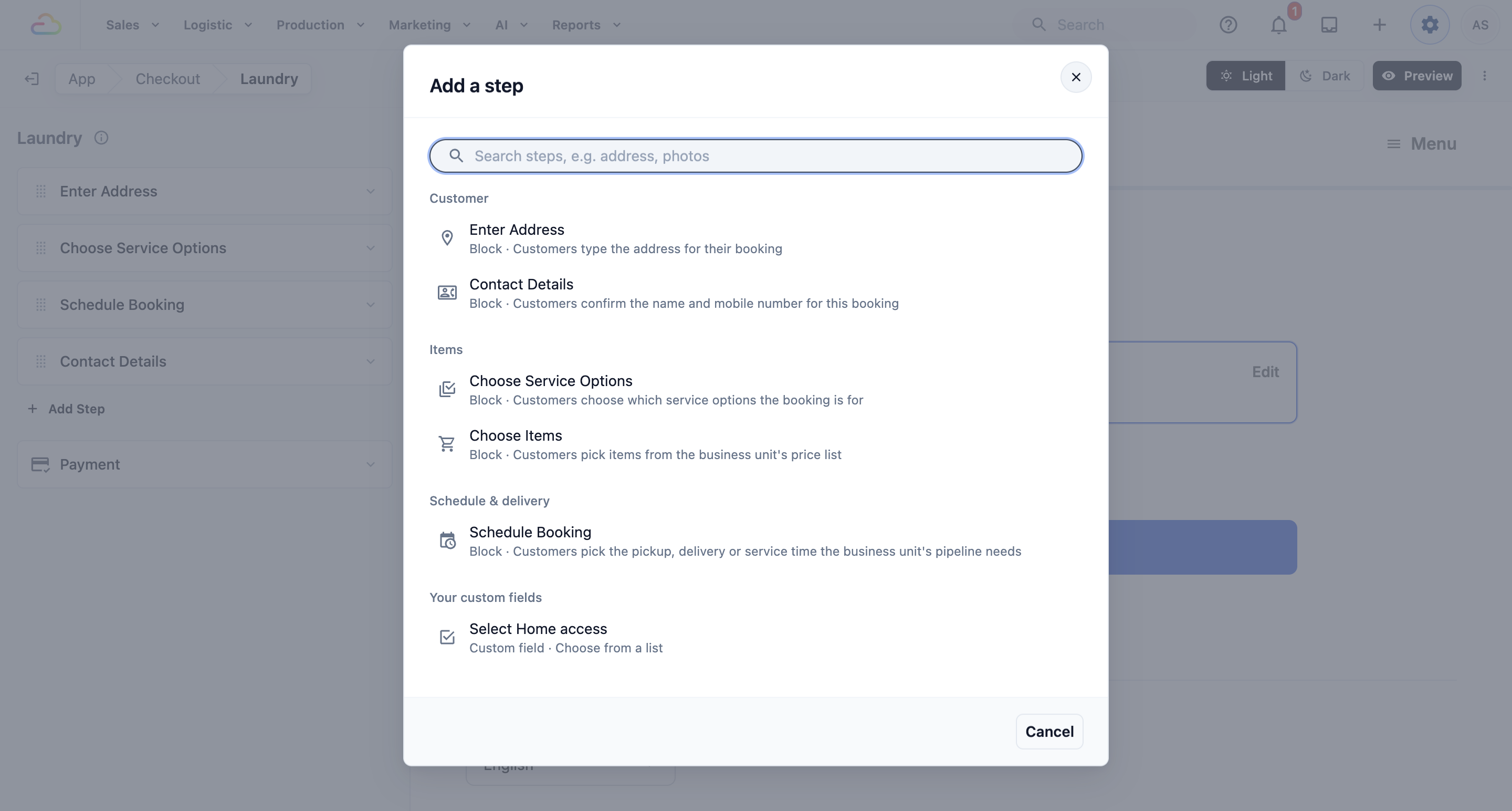Expand the Contact Details step chevron
The width and height of the screenshot is (1512, 811).
(x=370, y=362)
